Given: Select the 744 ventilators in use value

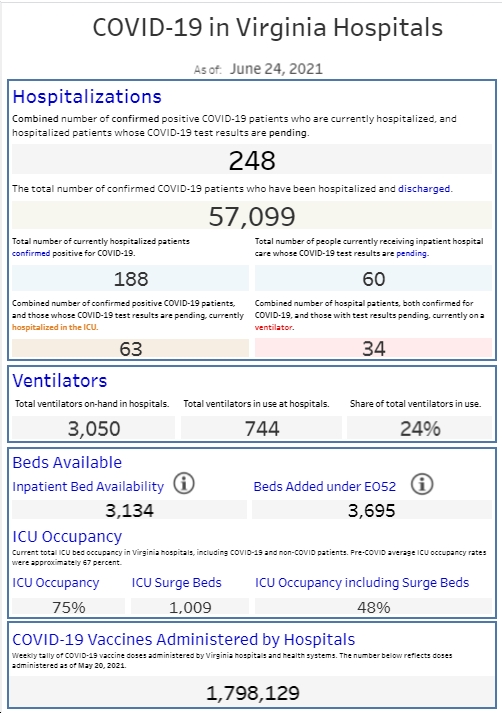Looking at the screenshot, I should [x=261, y=428].
